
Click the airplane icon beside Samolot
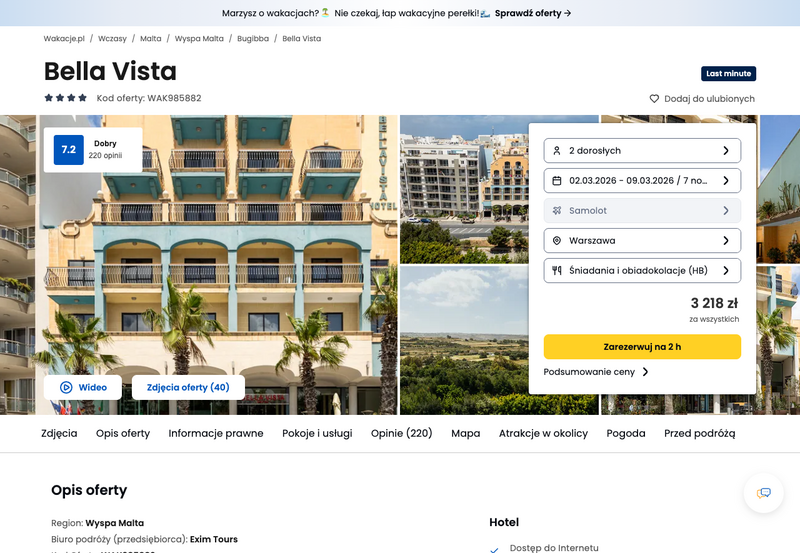click(x=557, y=211)
